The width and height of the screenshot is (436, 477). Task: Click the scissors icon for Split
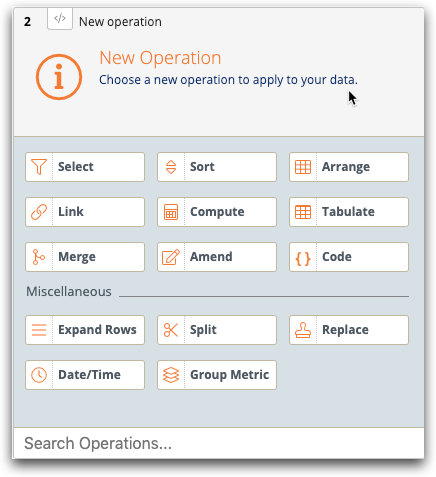[171, 330]
